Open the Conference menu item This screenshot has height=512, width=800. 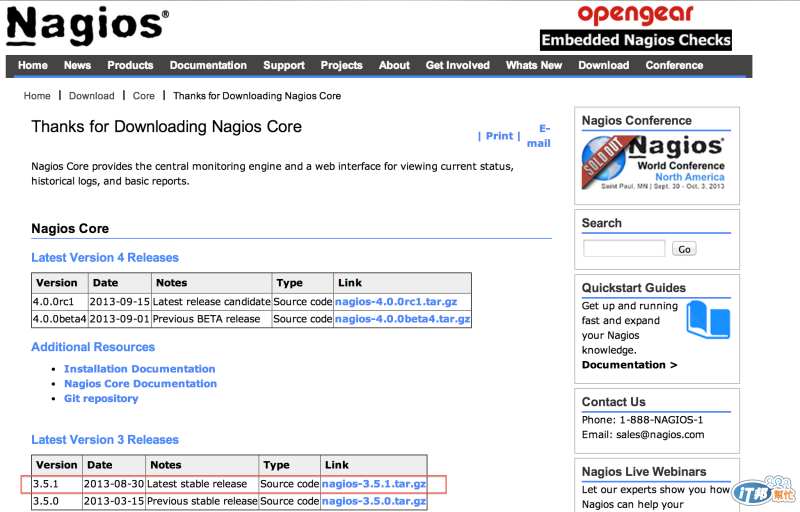click(674, 65)
